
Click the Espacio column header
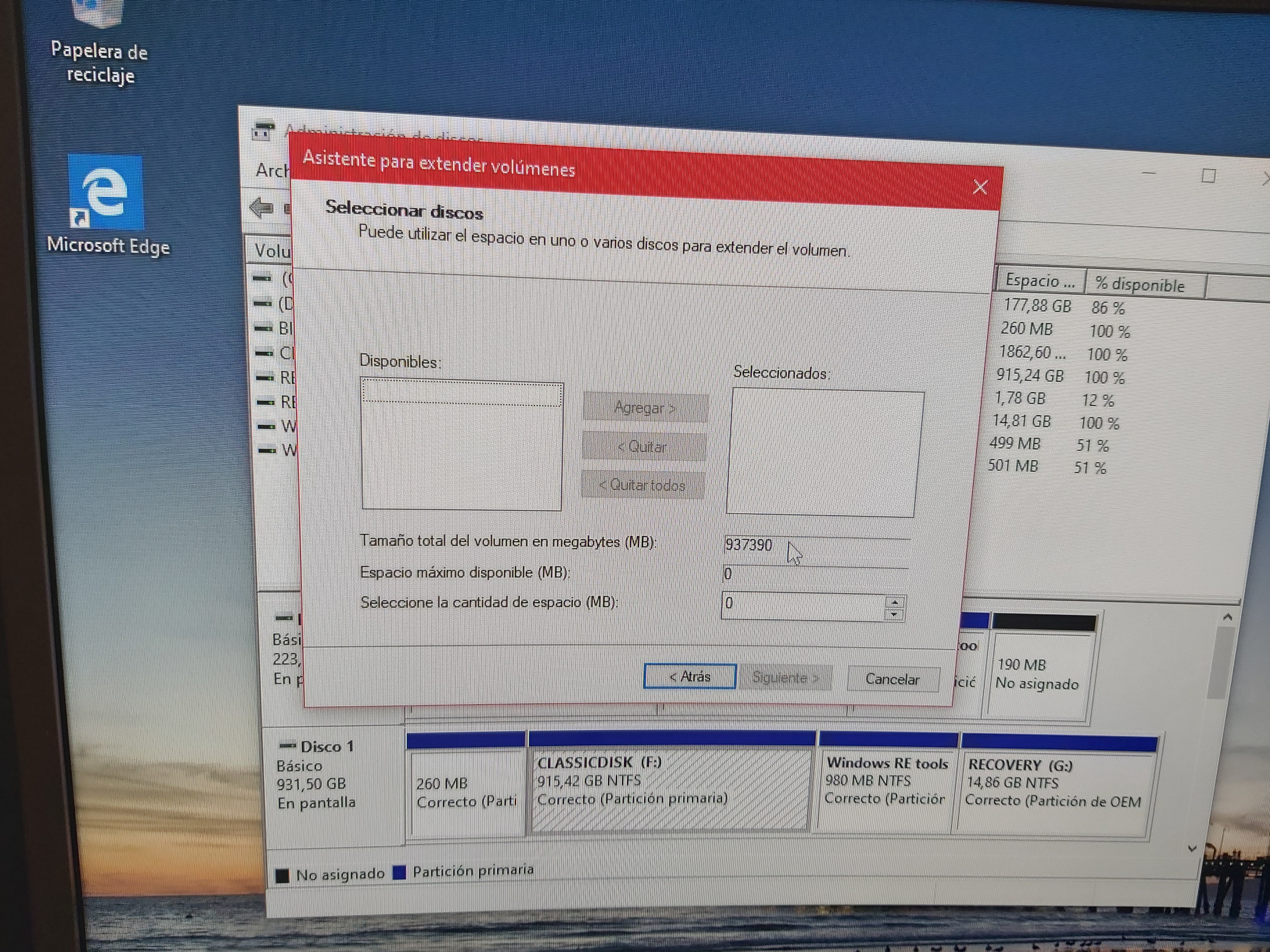click(x=1040, y=280)
